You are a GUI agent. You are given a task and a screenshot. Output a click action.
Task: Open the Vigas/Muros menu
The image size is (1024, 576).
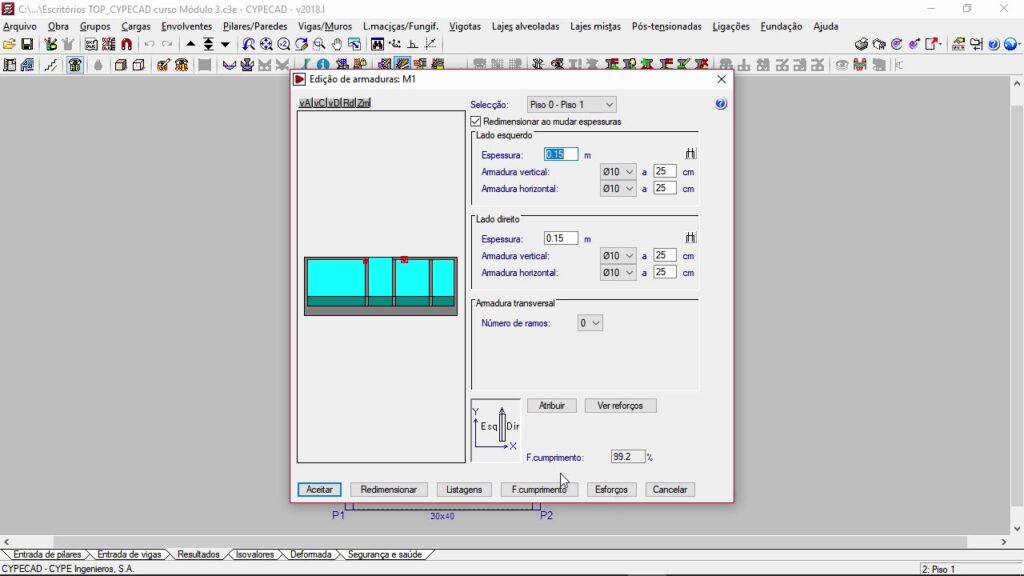point(324,26)
